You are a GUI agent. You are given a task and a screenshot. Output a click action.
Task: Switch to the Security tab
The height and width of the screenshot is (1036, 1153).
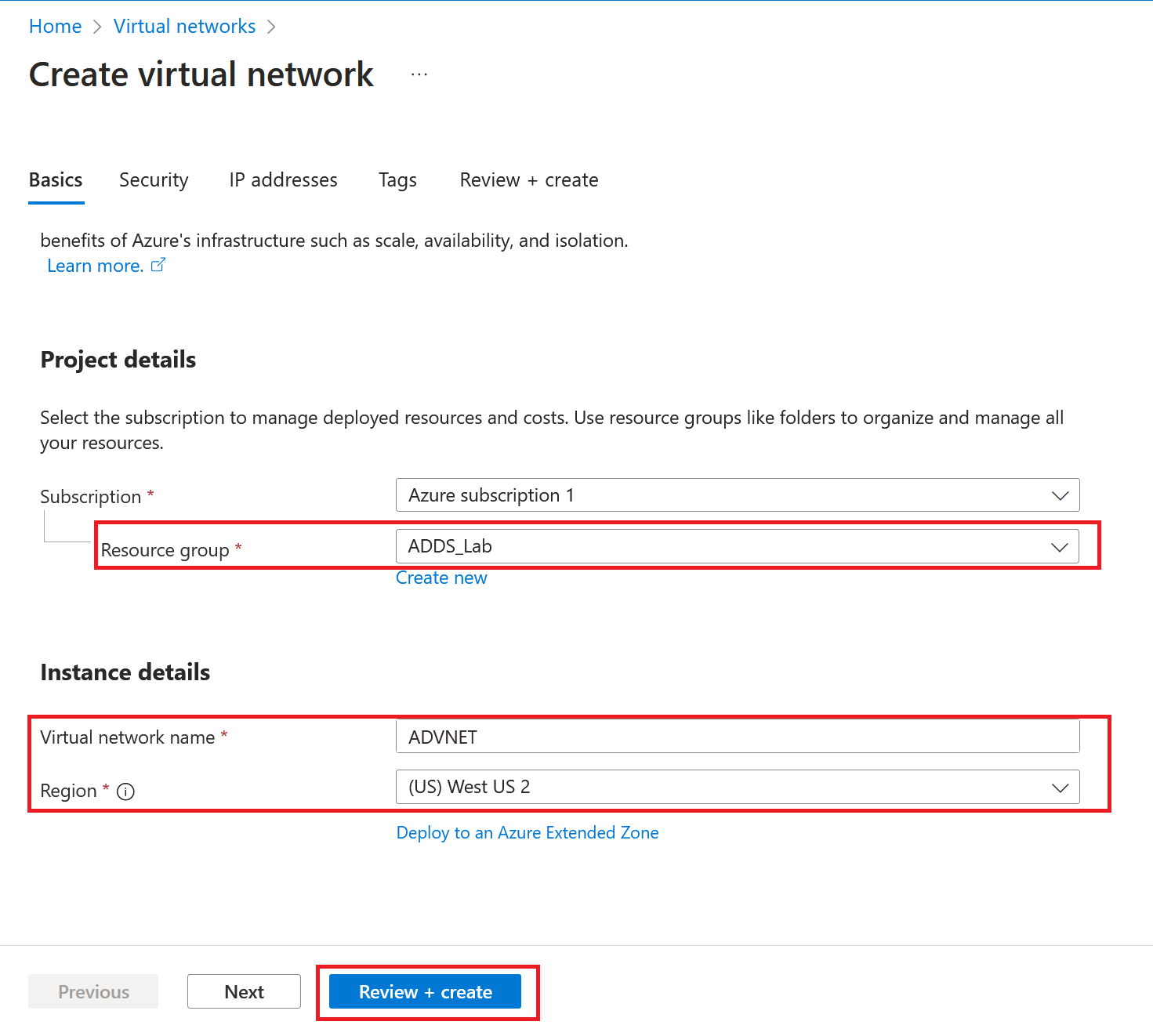154,180
